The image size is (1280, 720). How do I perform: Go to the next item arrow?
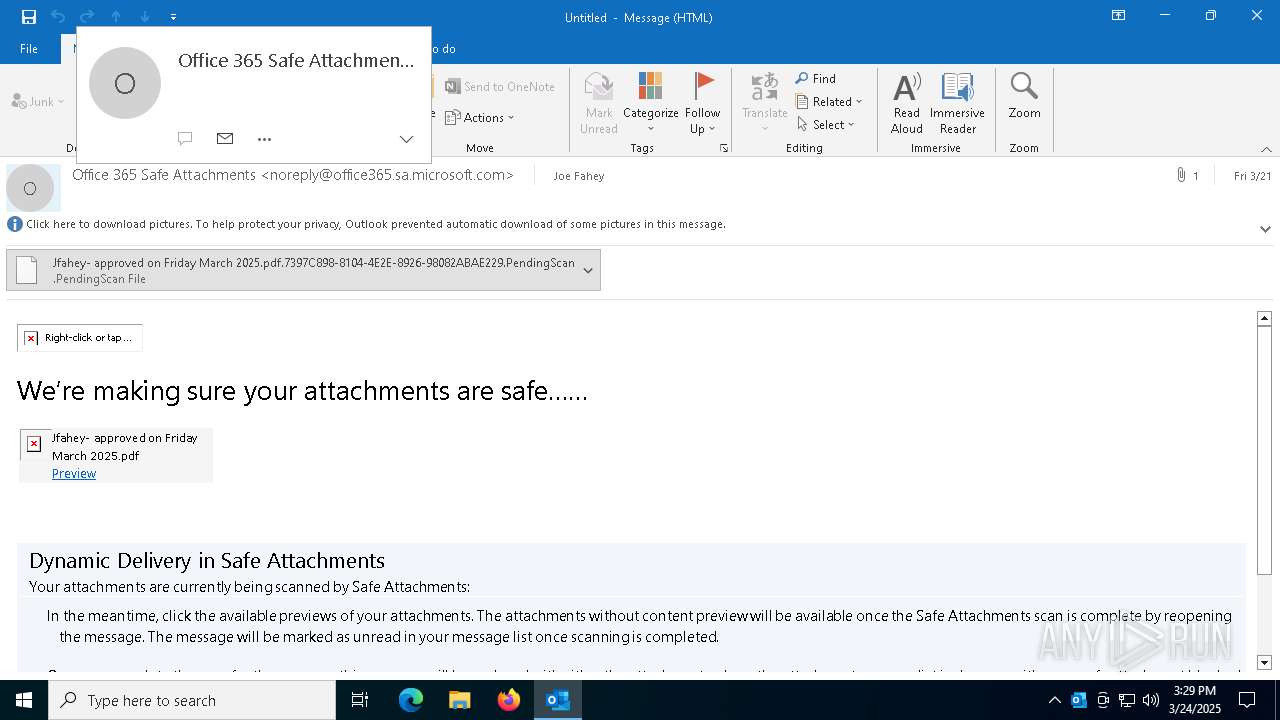click(145, 16)
